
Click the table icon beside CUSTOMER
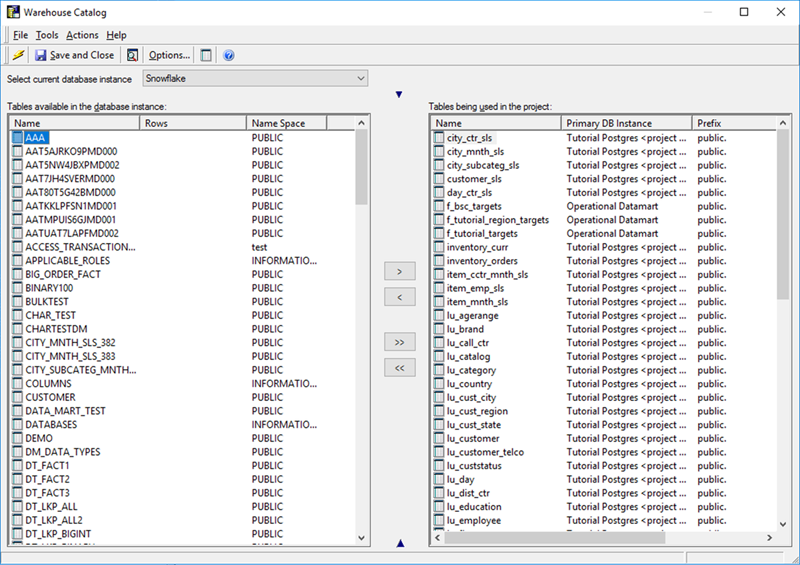[x=17, y=397]
